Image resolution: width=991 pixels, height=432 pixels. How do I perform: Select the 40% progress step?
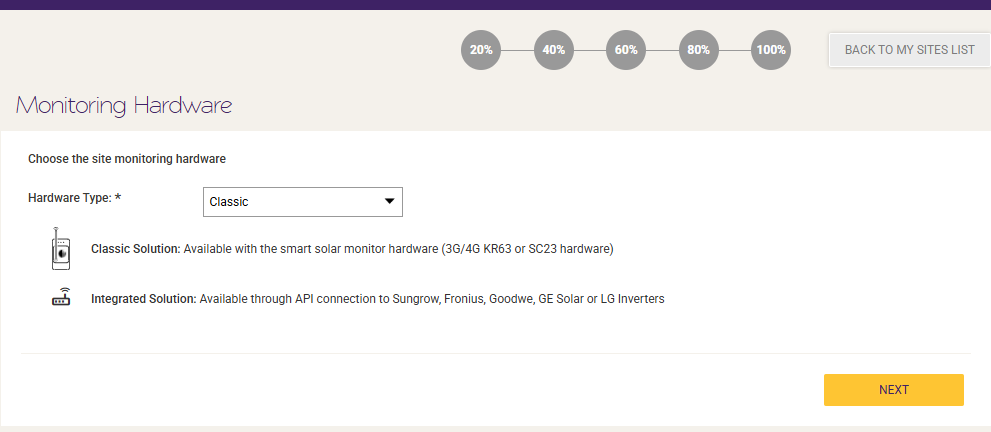point(554,49)
